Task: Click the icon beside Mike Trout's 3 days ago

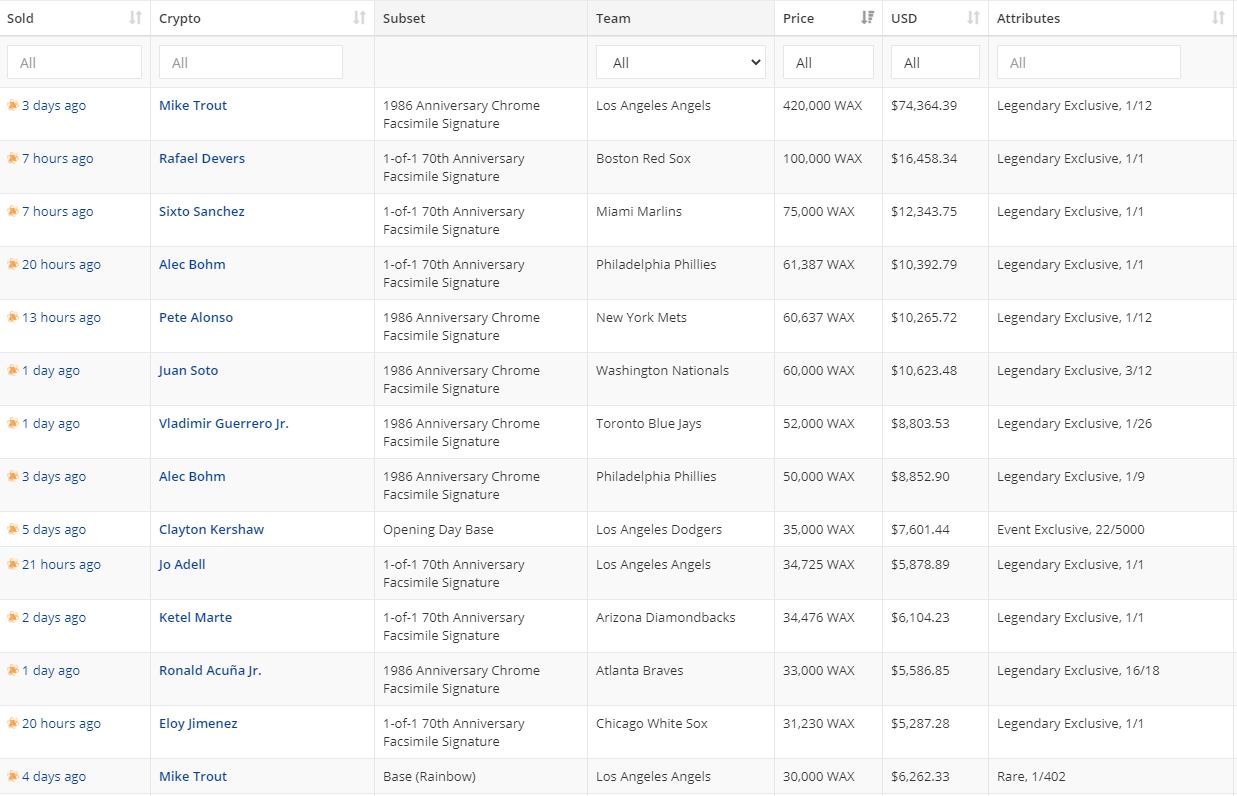Action: tap(13, 105)
